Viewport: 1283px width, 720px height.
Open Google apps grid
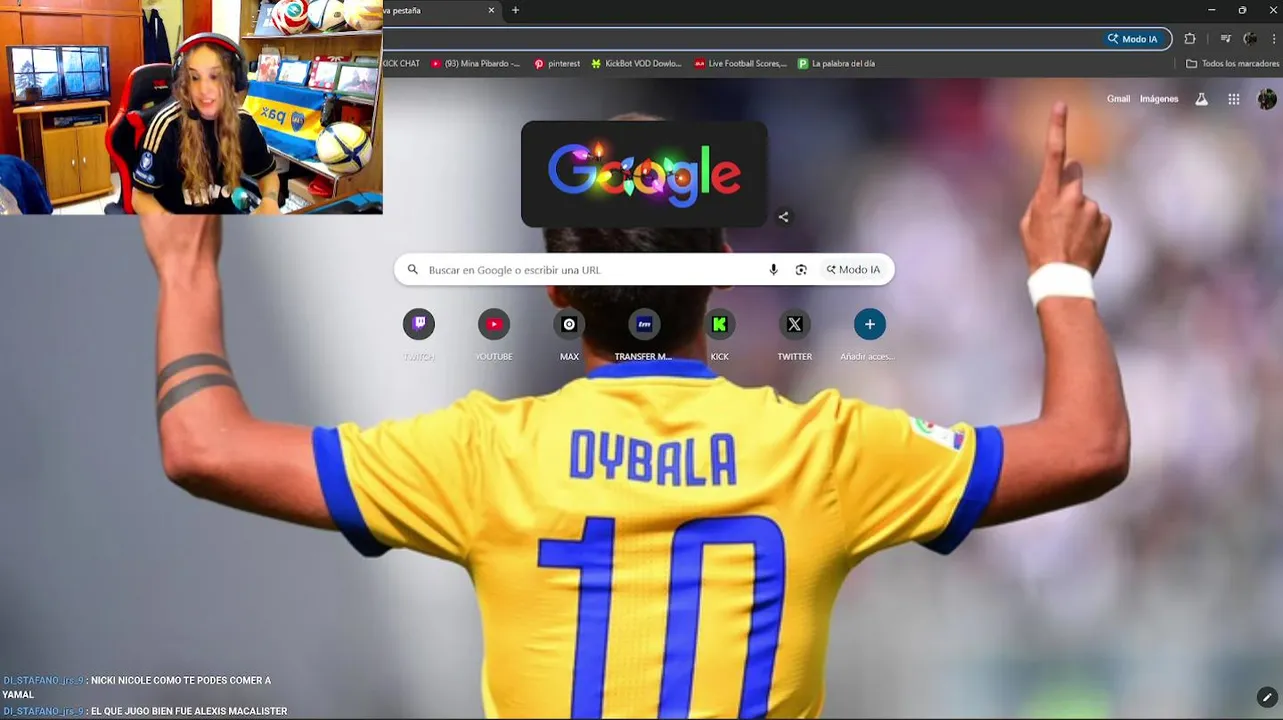coord(1234,99)
